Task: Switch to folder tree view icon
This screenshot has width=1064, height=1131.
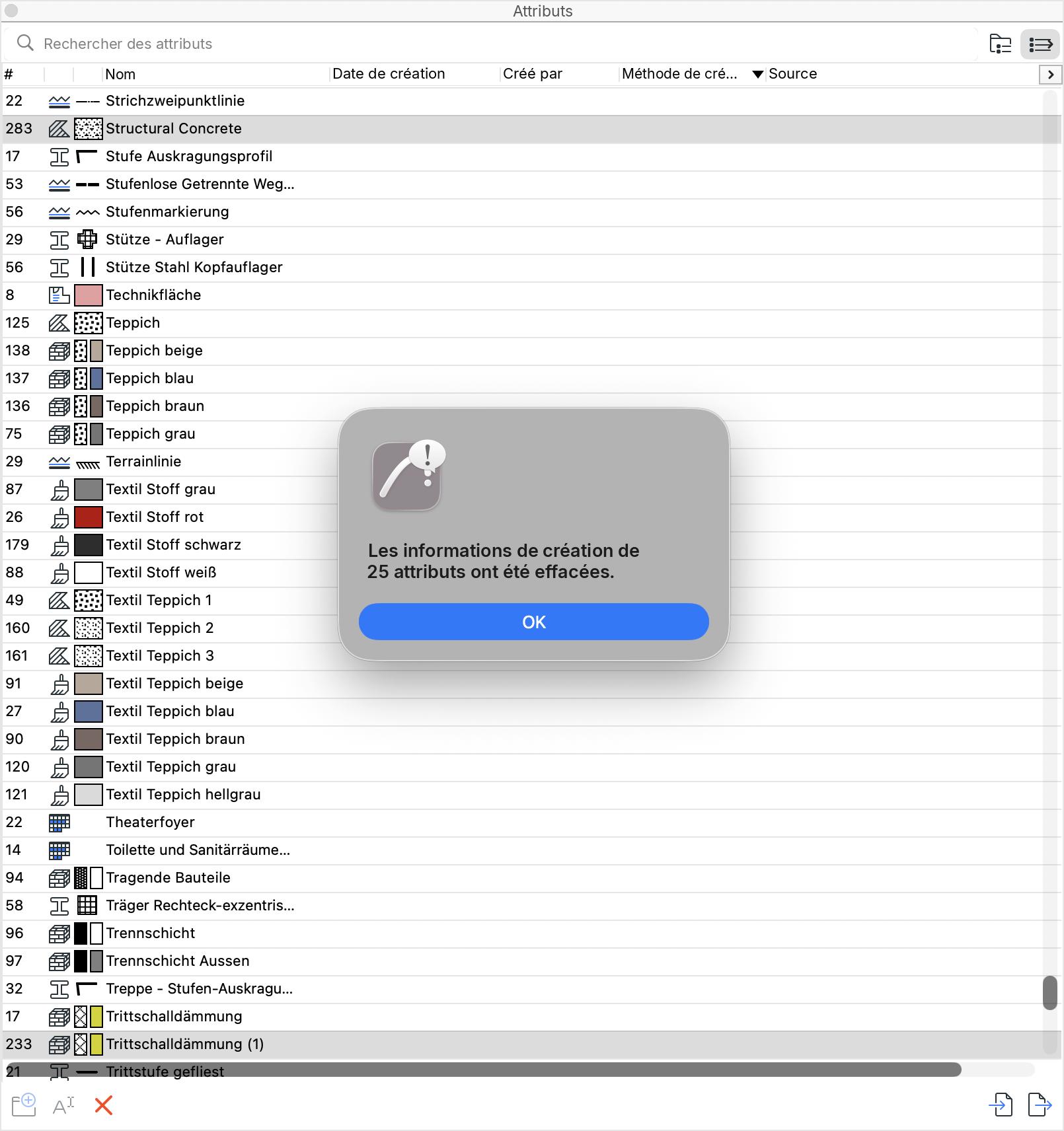Action: click(x=1001, y=44)
